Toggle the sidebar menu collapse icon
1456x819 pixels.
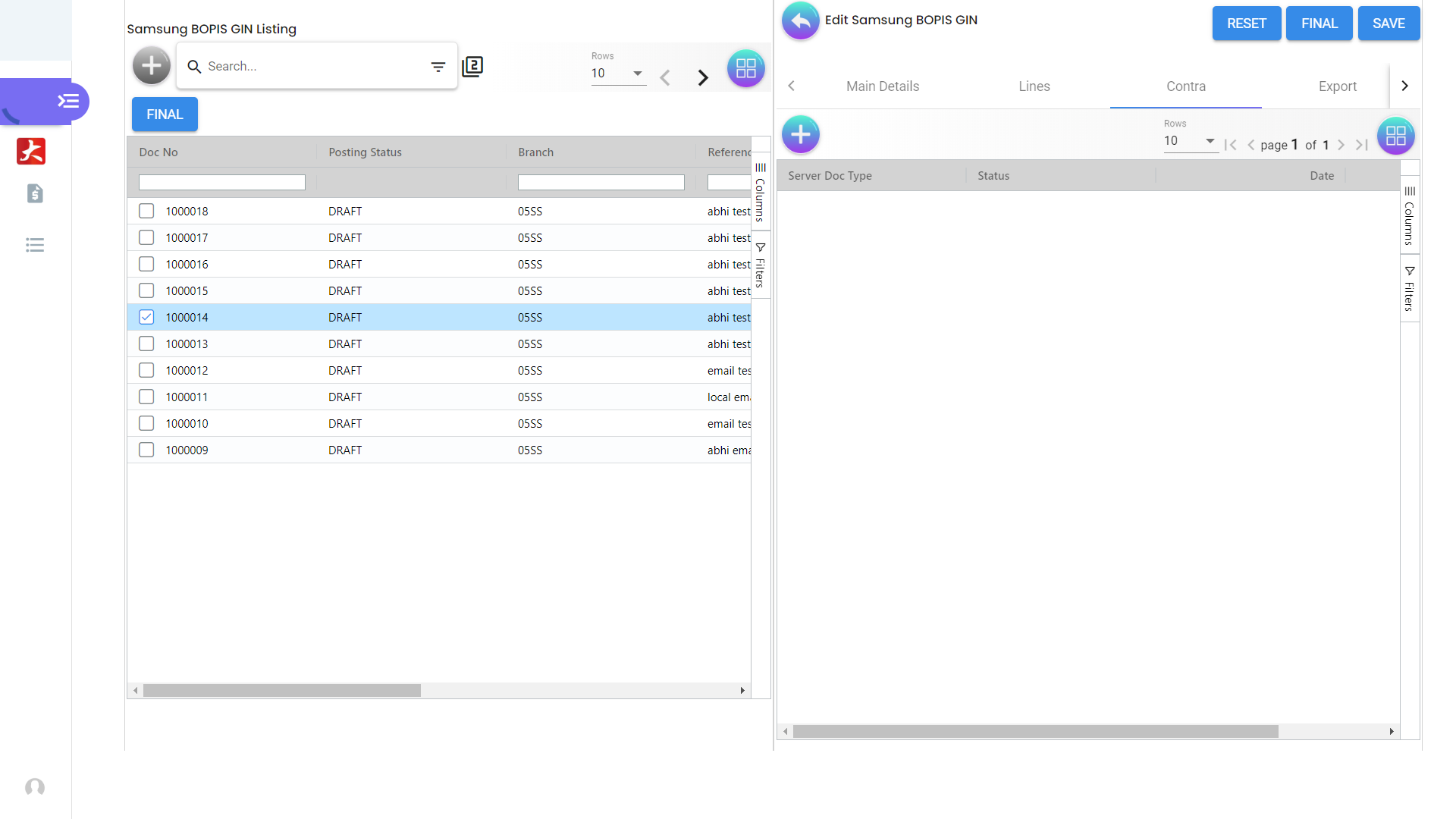pos(68,101)
